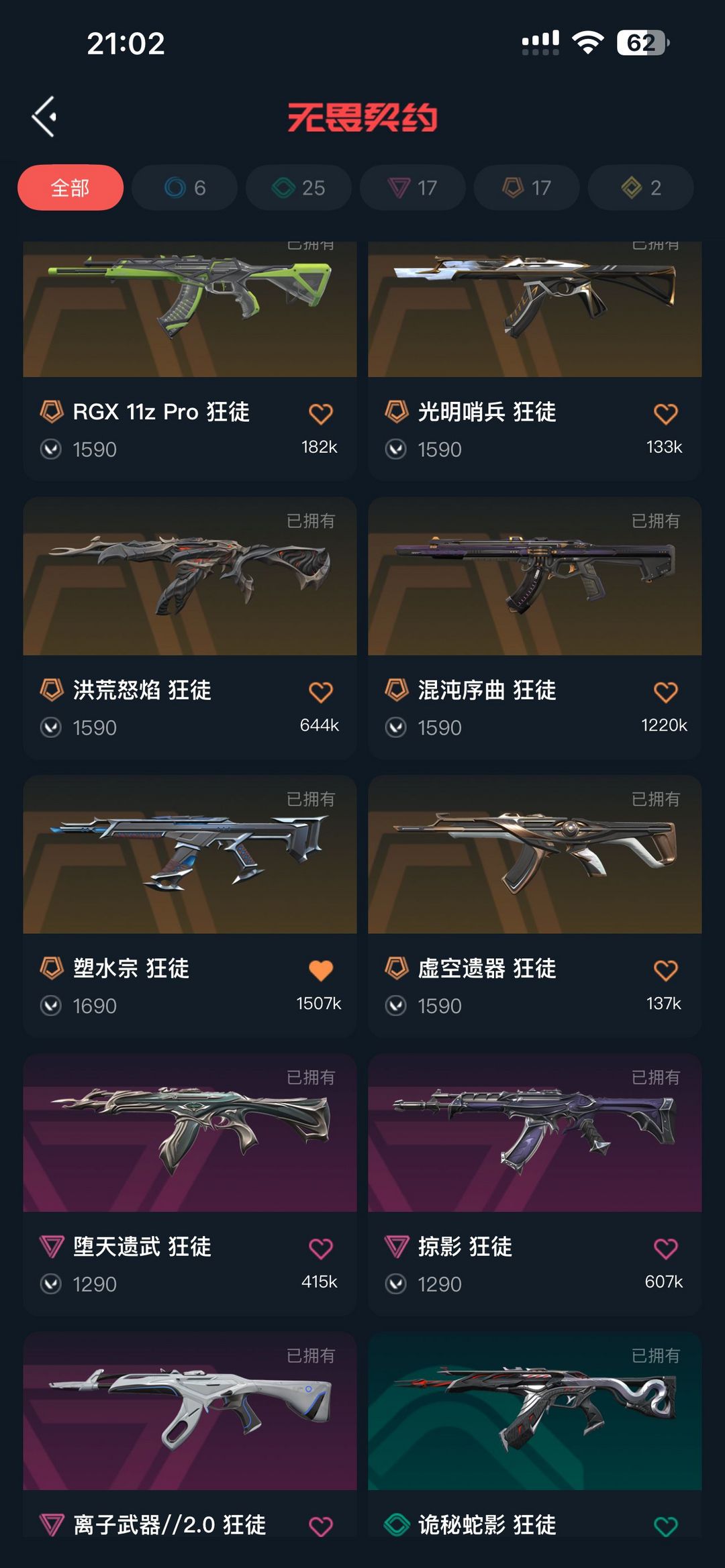Unfavorite the 塑水宗 狂徒 skin

321,970
